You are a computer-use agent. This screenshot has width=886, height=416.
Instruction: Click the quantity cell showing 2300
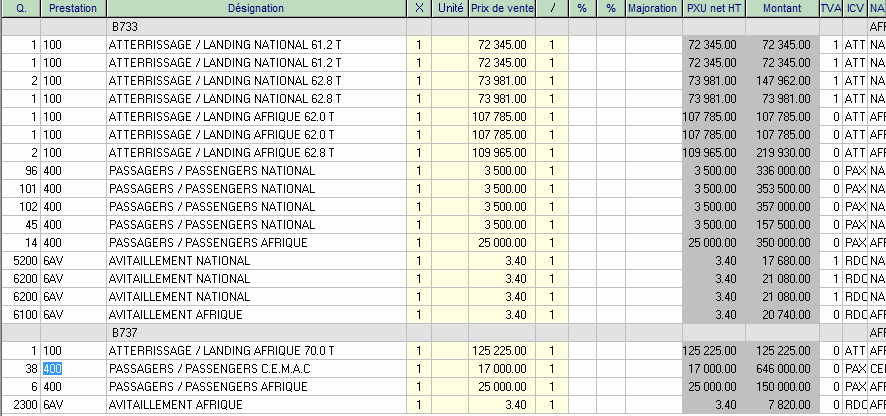pyautogui.click(x=21, y=404)
